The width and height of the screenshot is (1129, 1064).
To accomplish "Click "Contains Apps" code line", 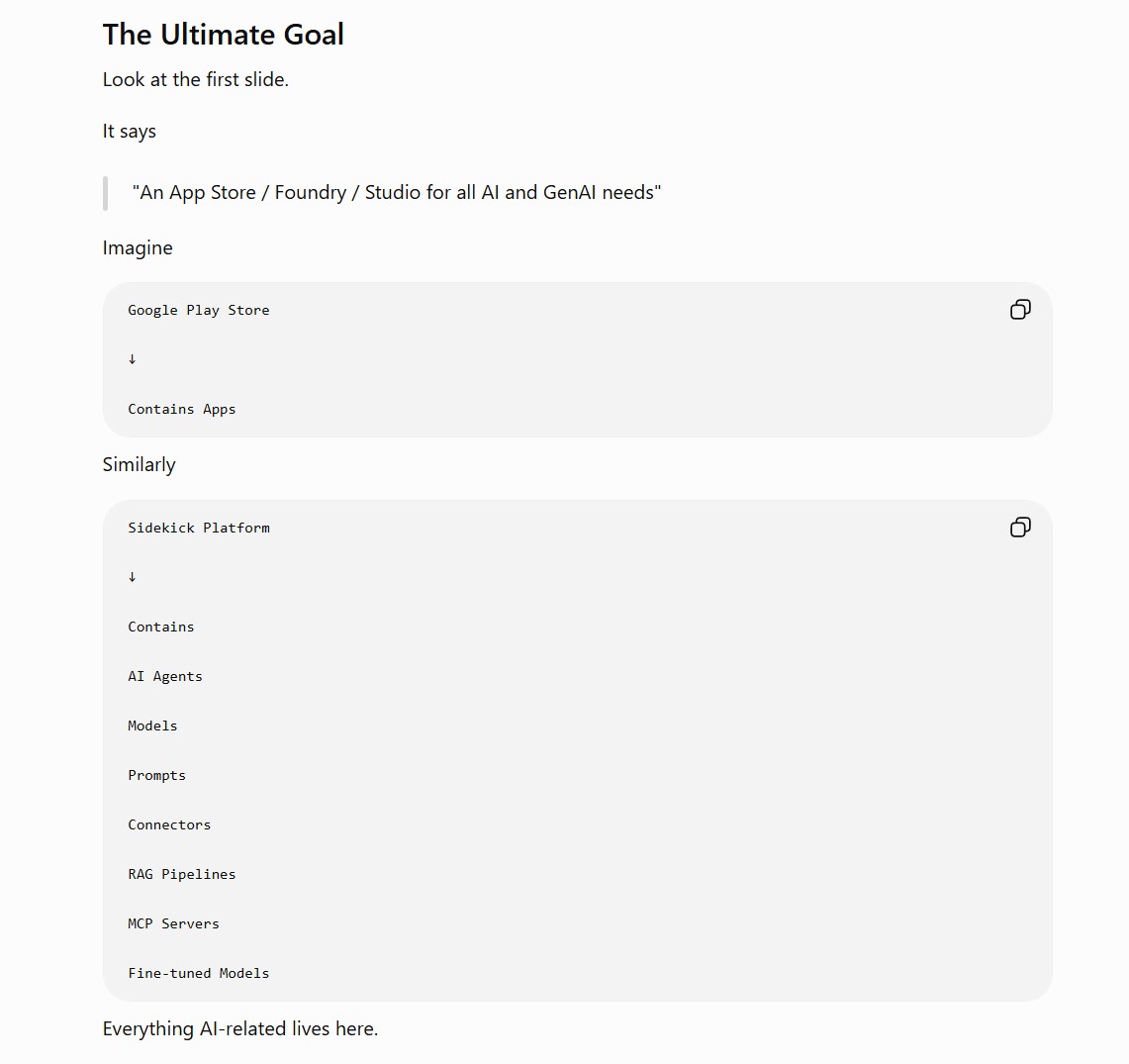I will click(x=181, y=409).
